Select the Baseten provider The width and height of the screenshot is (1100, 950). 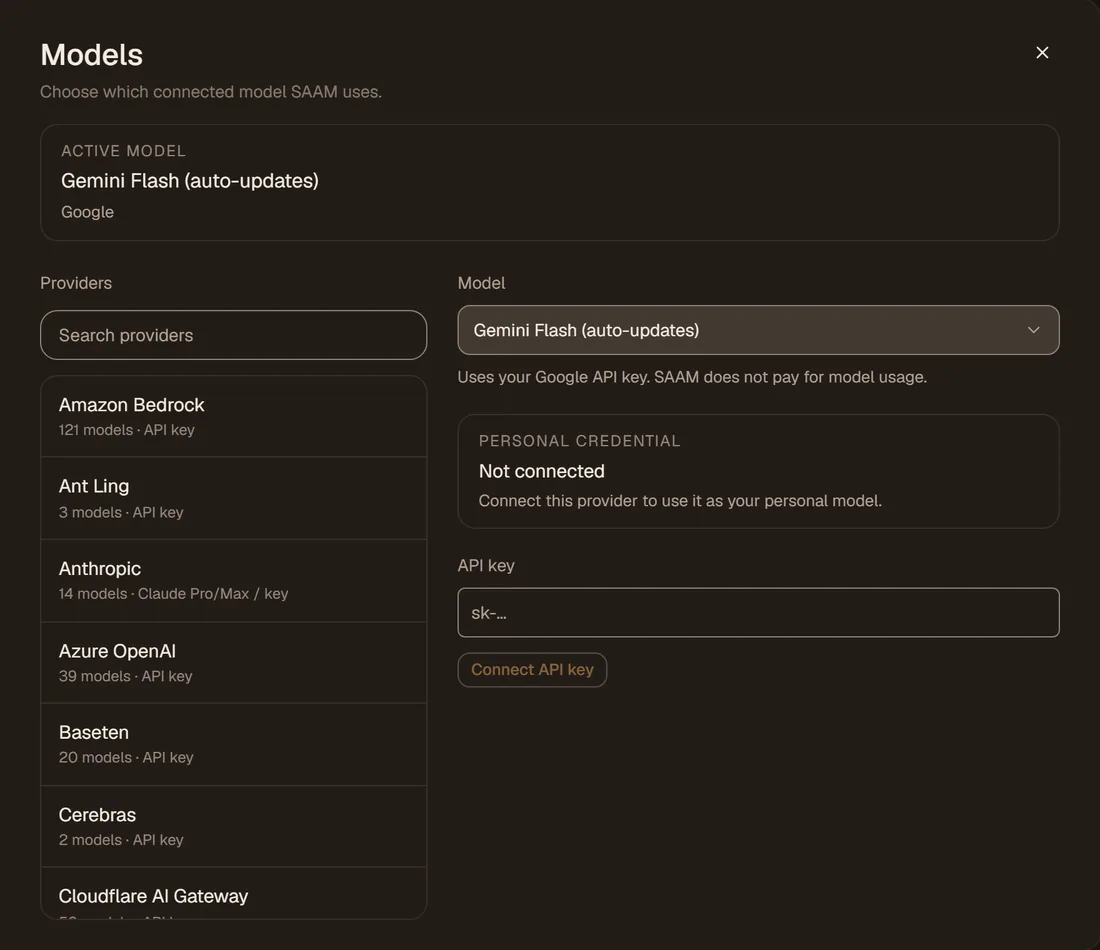tap(234, 744)
